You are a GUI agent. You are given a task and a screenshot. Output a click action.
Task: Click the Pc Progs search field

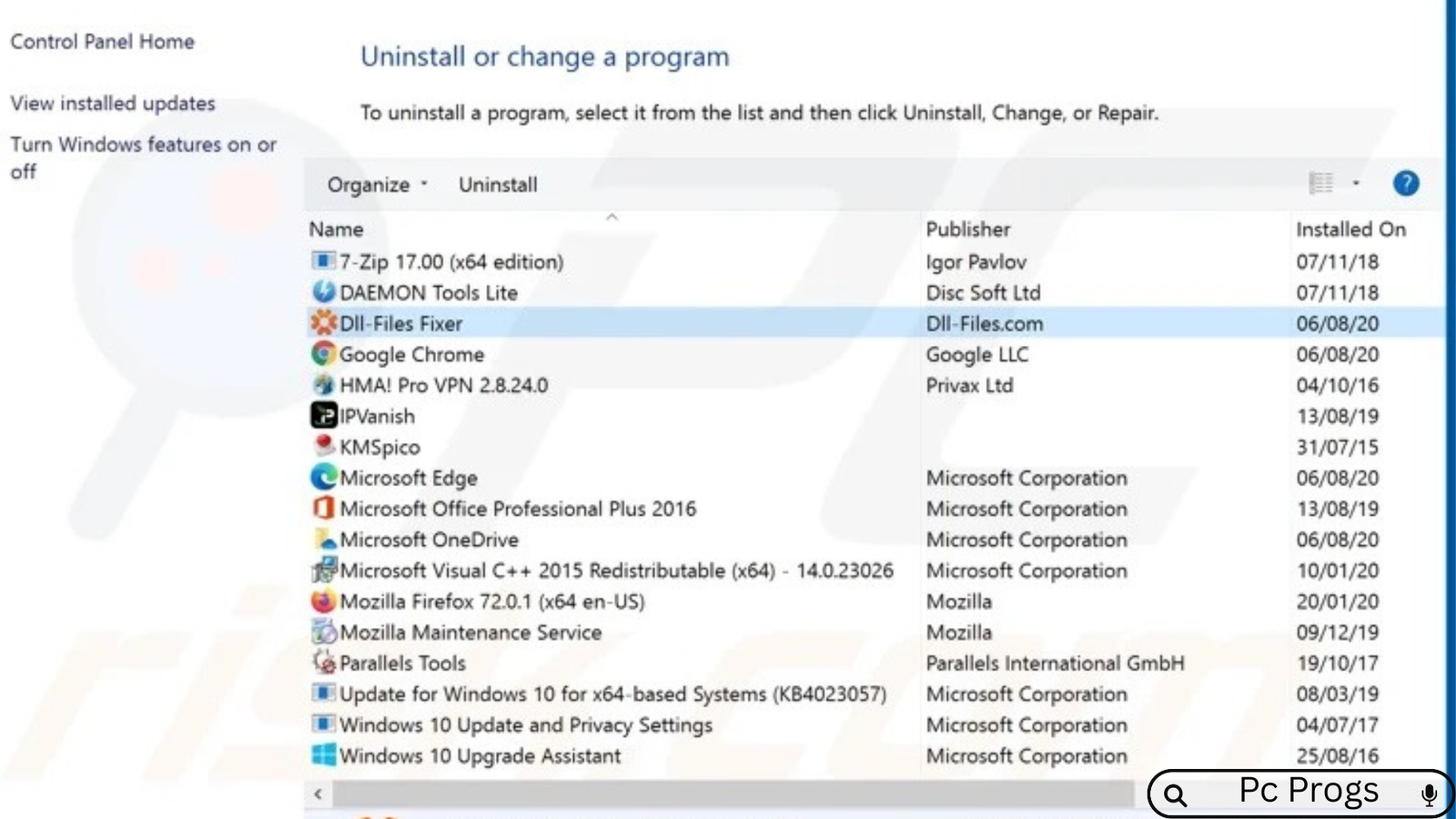[x=1301, y=794]
